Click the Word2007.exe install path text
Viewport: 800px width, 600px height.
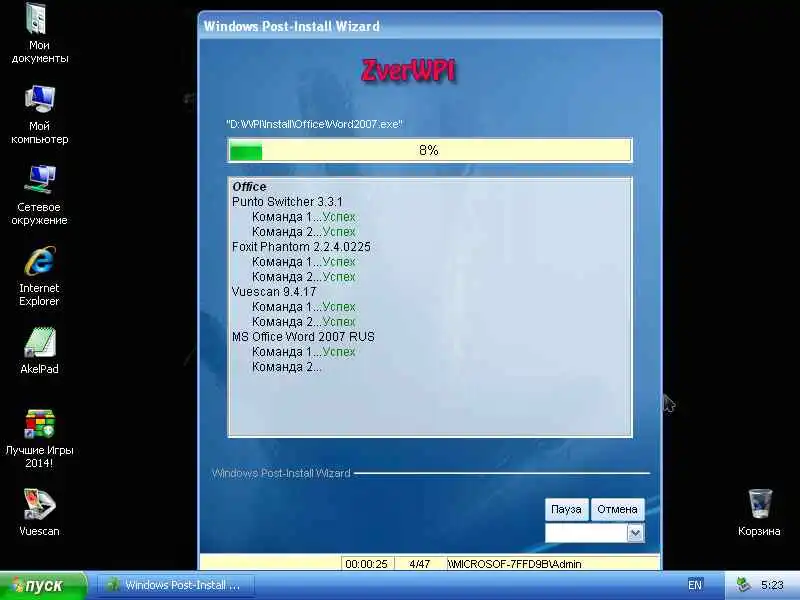(x=314, y=124)
